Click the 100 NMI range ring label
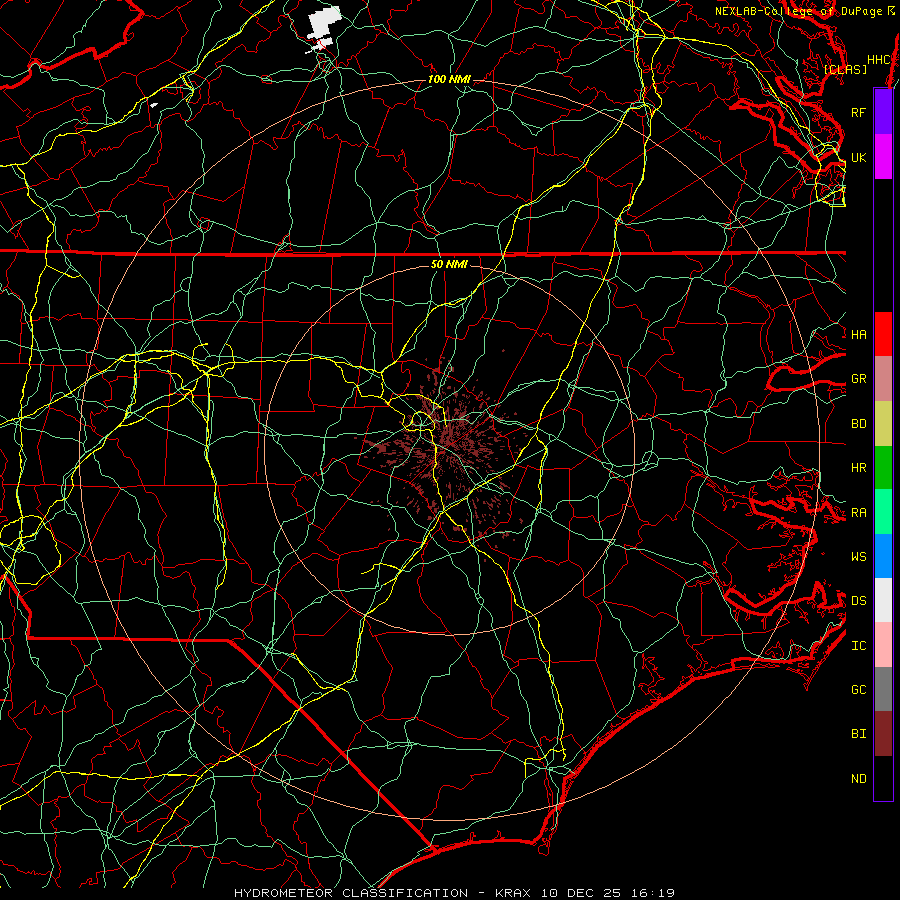Image resolution: width=900 pixels, height=900 pixels. [449, 79]
